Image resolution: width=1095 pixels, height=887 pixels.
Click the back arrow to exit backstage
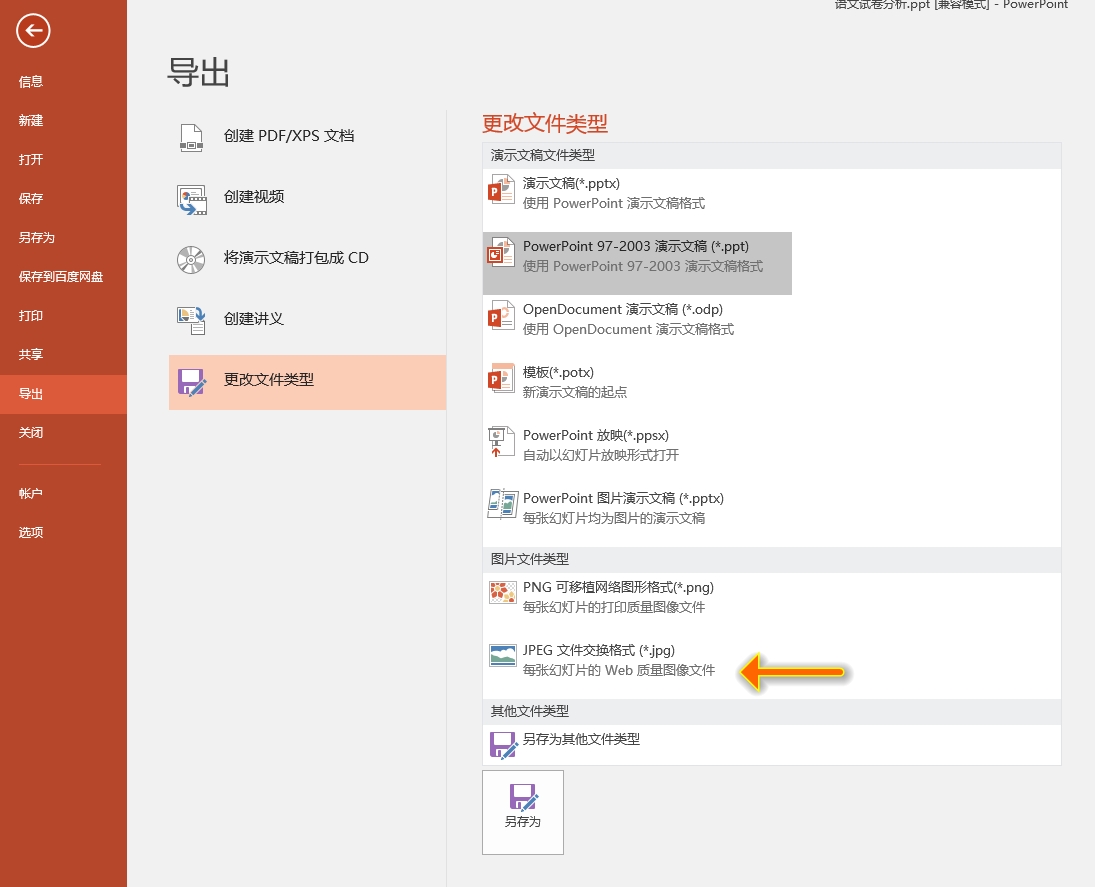pyautogui.click(x=33, y=31)
